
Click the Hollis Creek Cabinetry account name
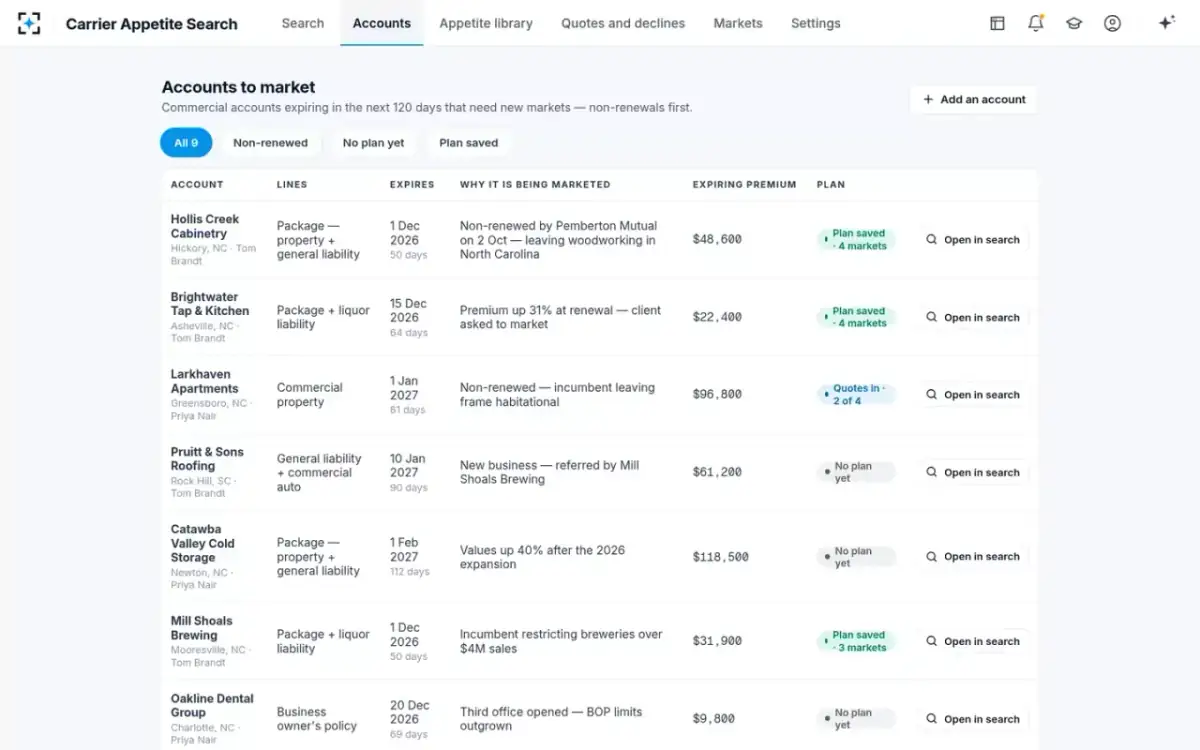click(x=205, y=226)
